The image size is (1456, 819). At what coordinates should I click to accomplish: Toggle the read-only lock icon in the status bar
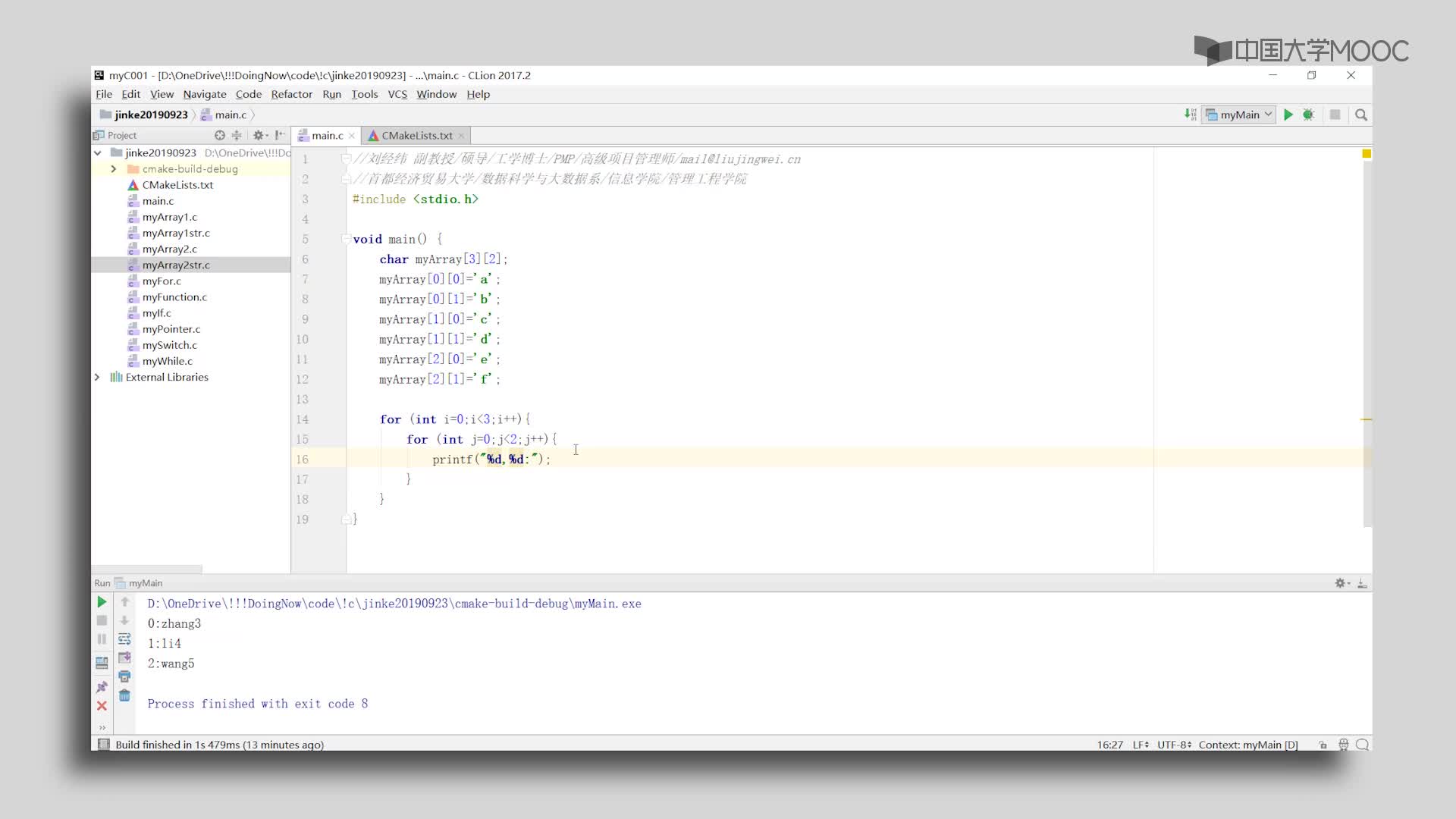point(1323,745)
